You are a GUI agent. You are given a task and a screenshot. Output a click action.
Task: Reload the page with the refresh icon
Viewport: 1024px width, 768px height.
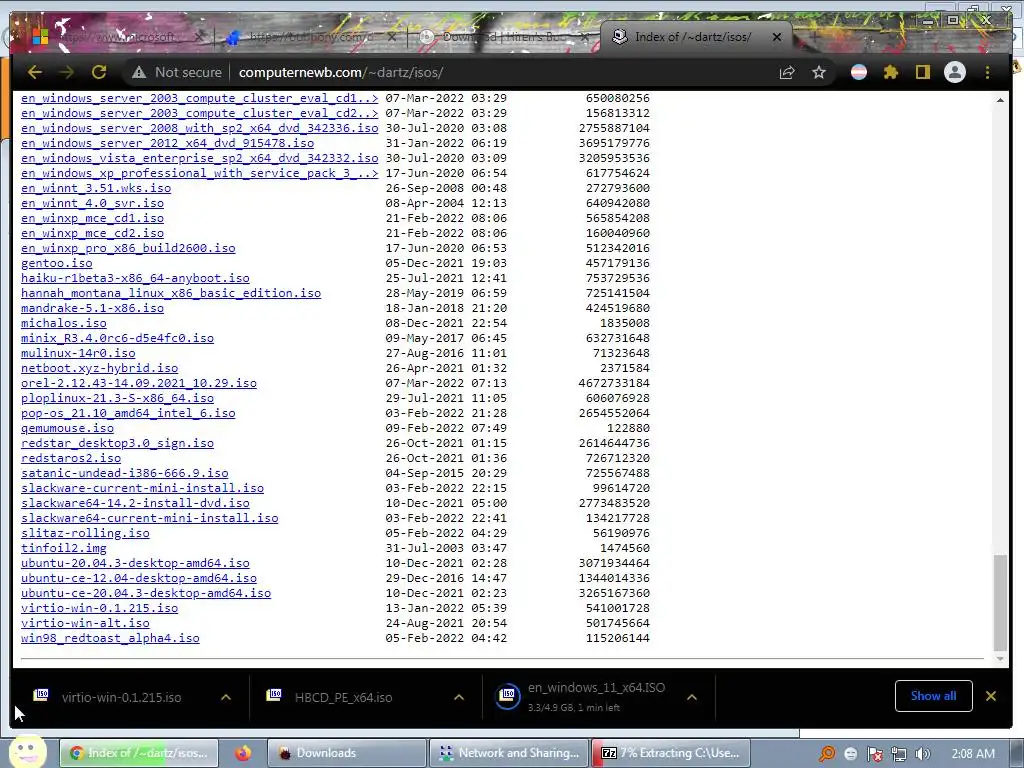tap(99, 72)
